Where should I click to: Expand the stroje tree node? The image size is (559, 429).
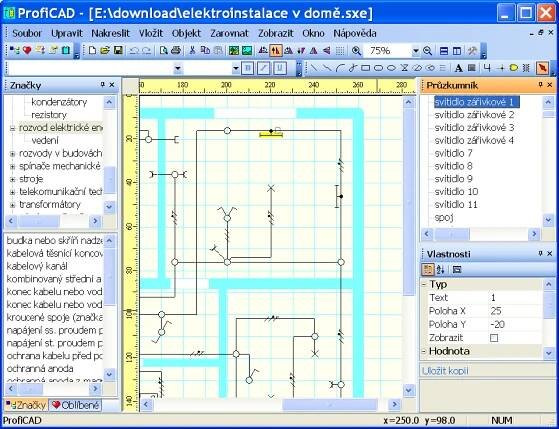point(12,179)
